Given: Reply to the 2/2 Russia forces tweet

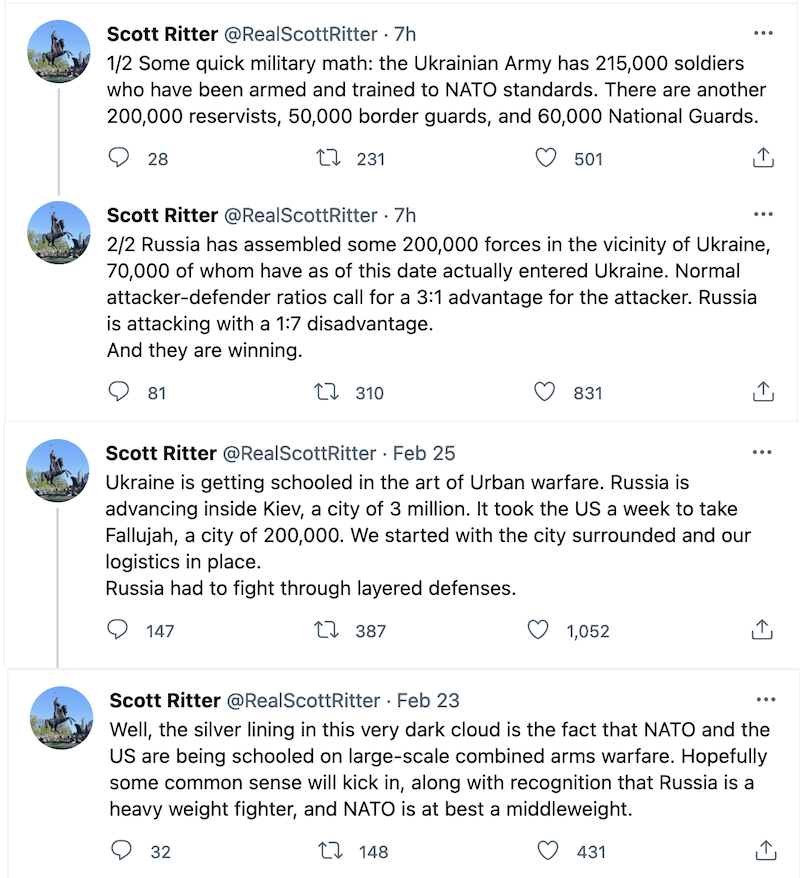Looking at the screenshot, I should pos(119,392).
